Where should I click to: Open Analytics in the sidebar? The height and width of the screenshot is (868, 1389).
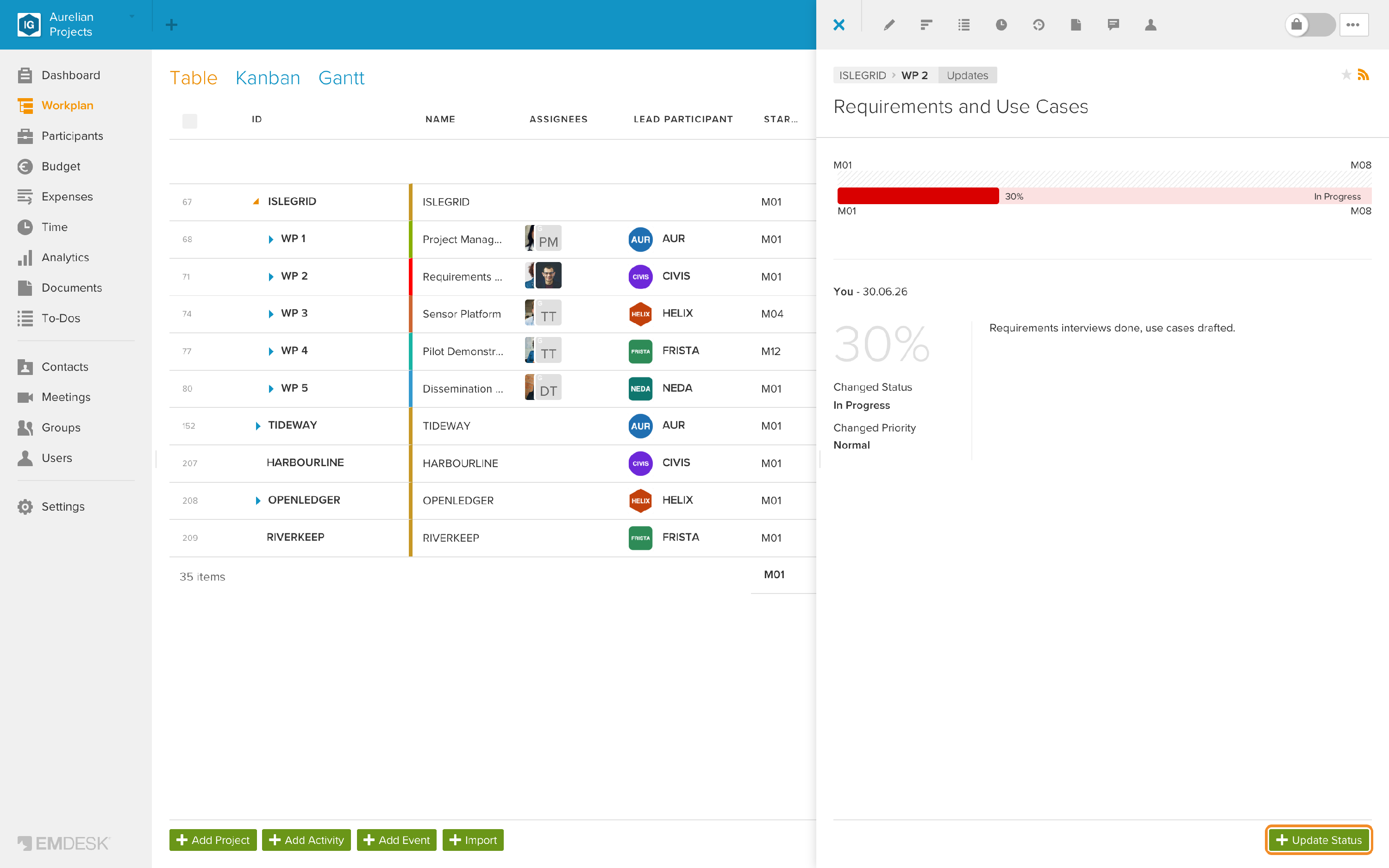pos(65,258)
